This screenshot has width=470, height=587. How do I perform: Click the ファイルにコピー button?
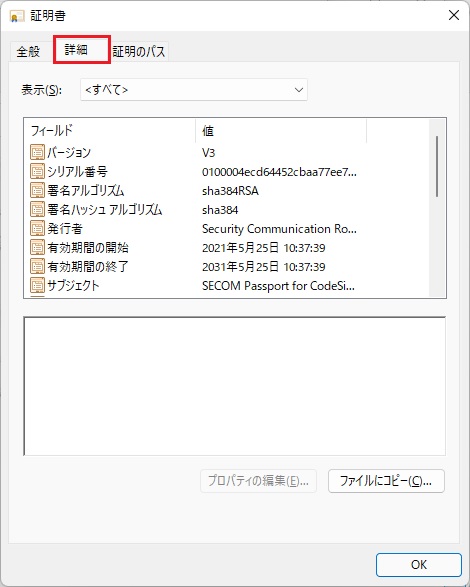click(x=386, y=481)
